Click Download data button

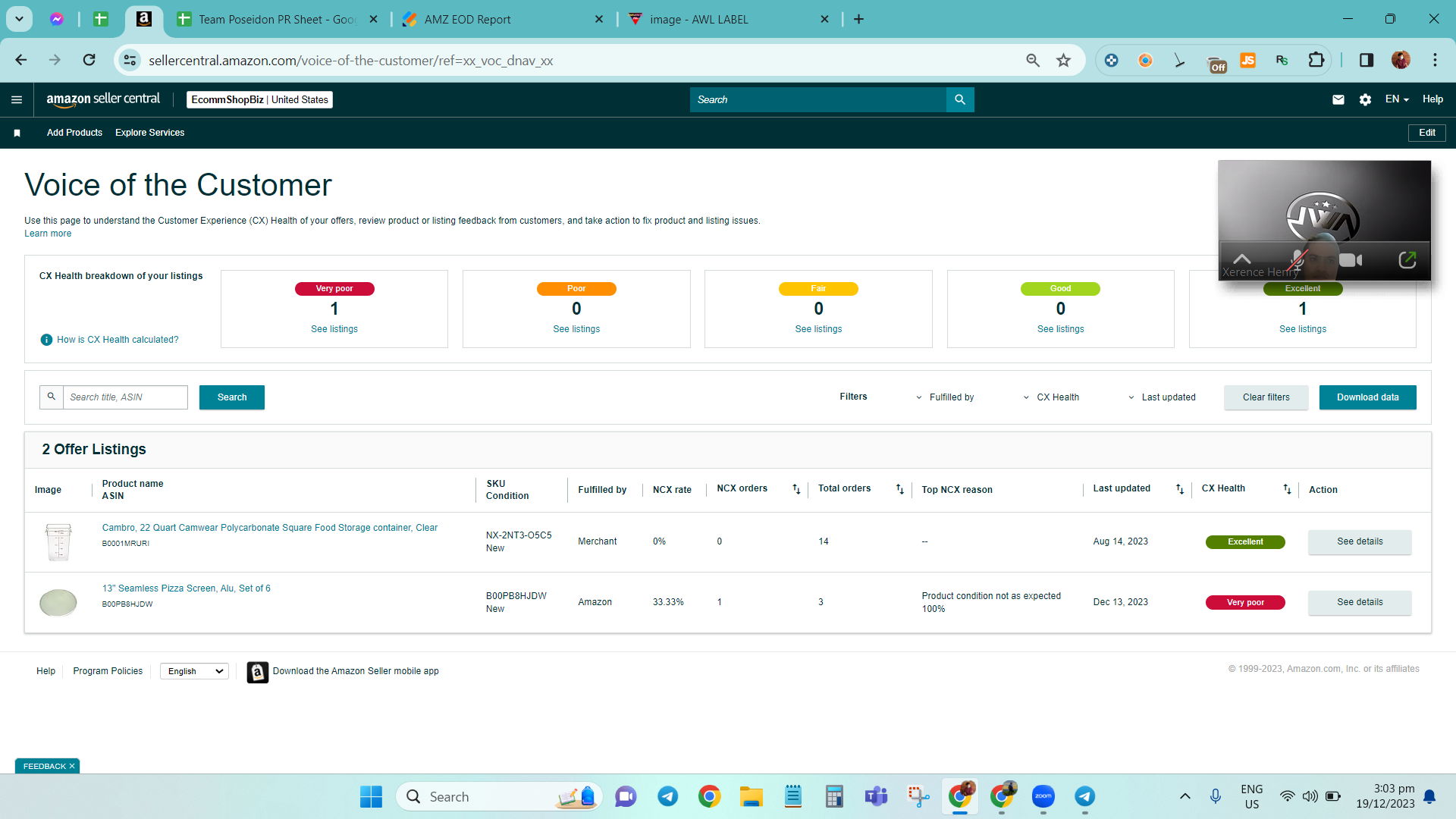point(1368,397)
